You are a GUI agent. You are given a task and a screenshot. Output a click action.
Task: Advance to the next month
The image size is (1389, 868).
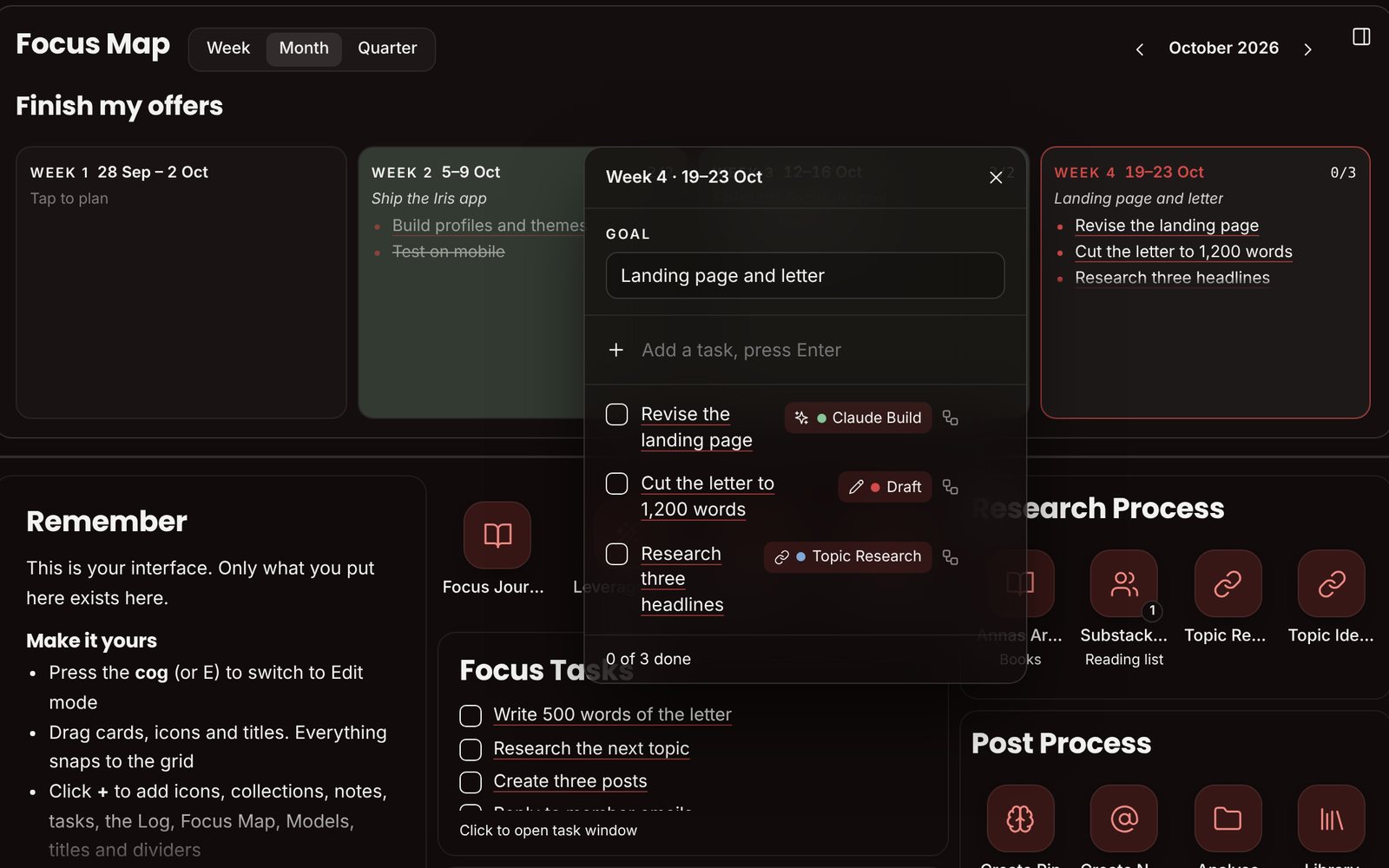pyautogui.click(x=1307, y=49)
